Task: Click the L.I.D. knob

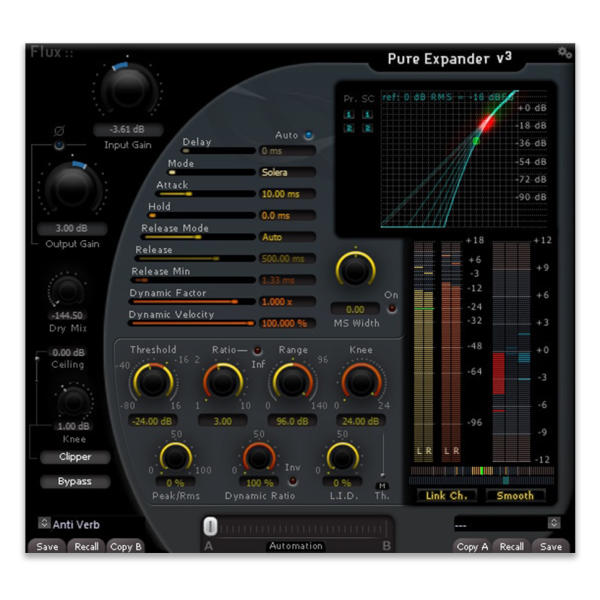Action: tap(342, 457)
